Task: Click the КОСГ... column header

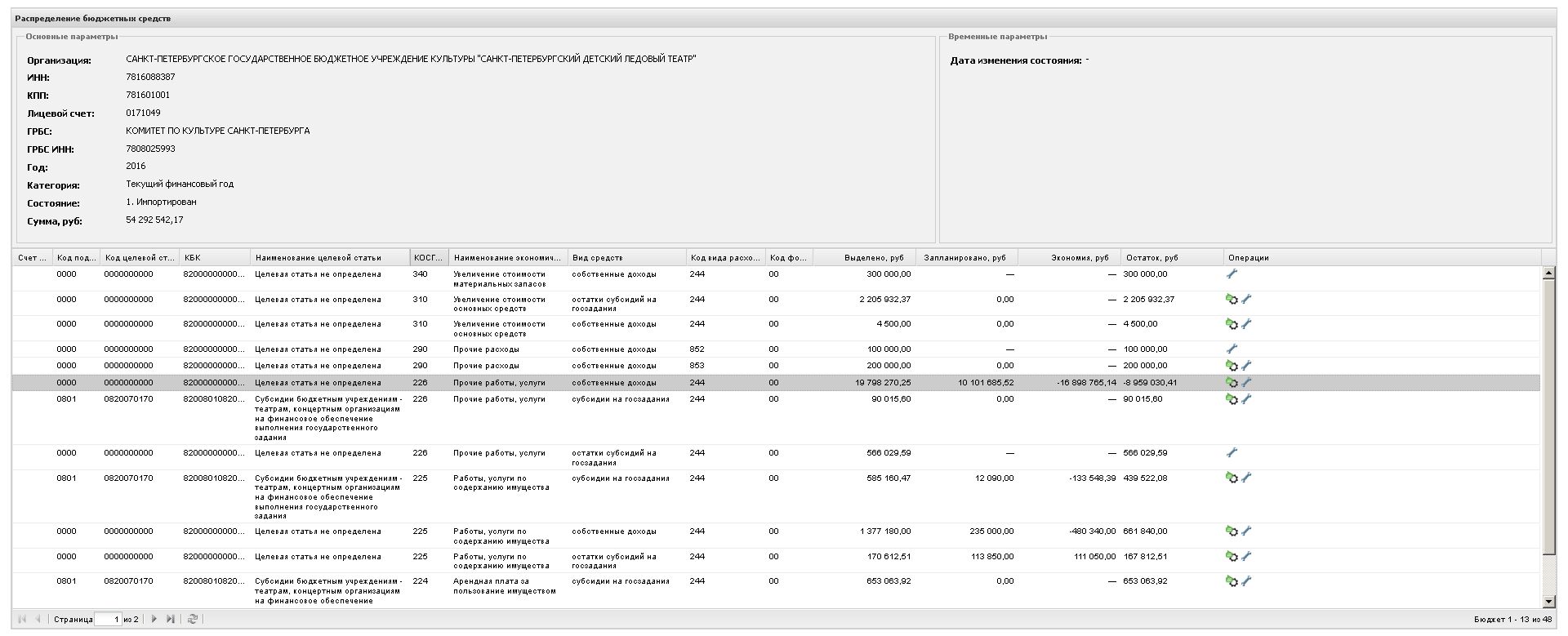Action: 429,257
